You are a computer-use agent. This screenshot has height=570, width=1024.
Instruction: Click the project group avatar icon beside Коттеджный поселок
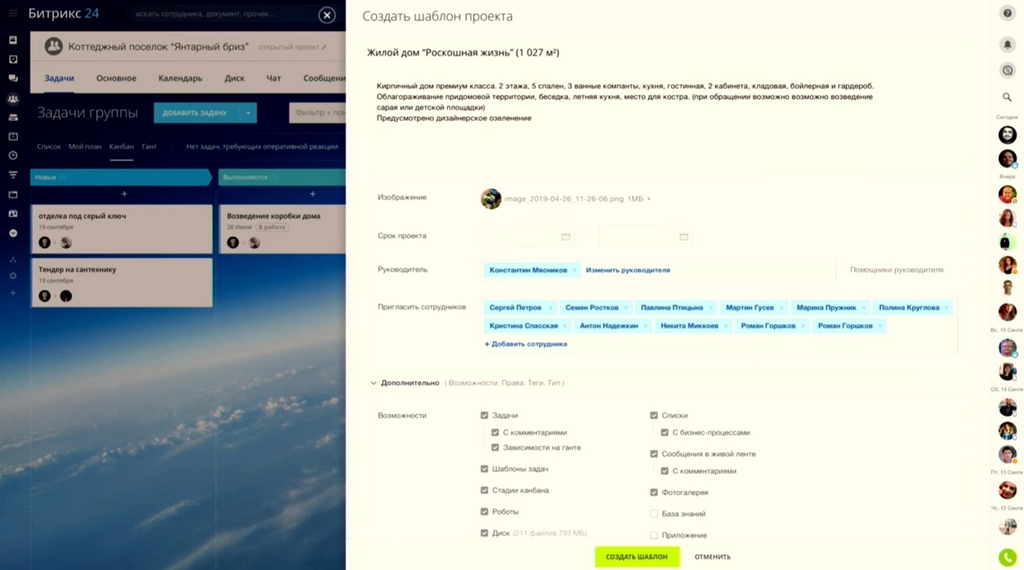click(x=54, y=46)
